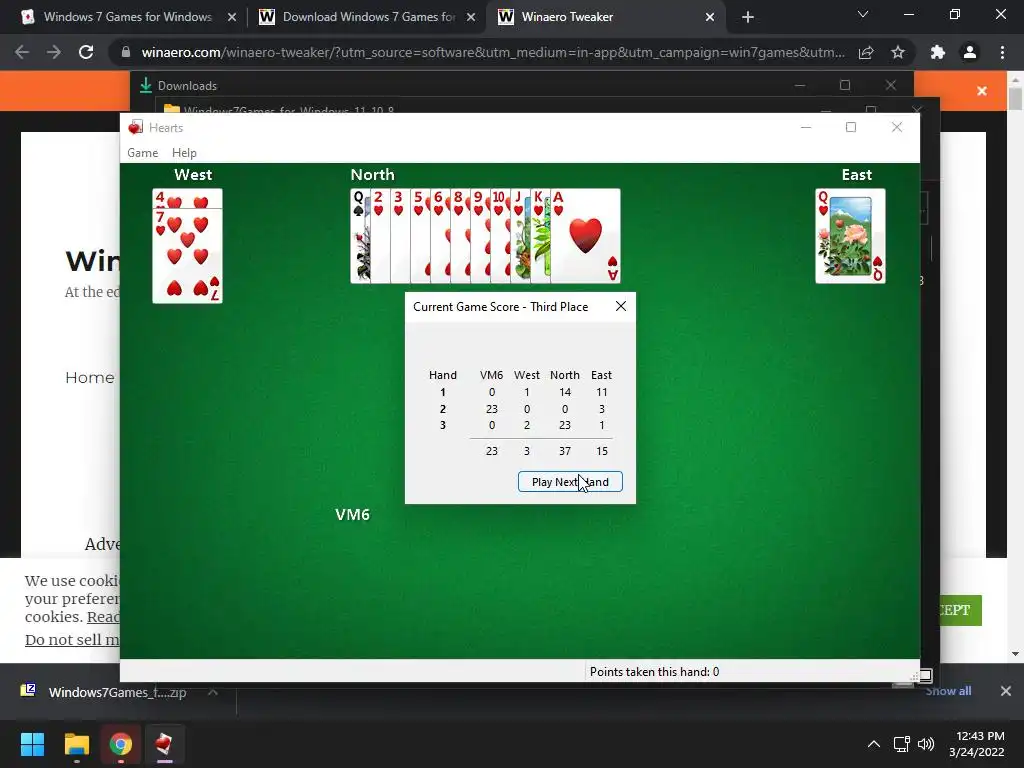
Task: Click Hearts game icon in taskbar
Action: pos(164,744)
